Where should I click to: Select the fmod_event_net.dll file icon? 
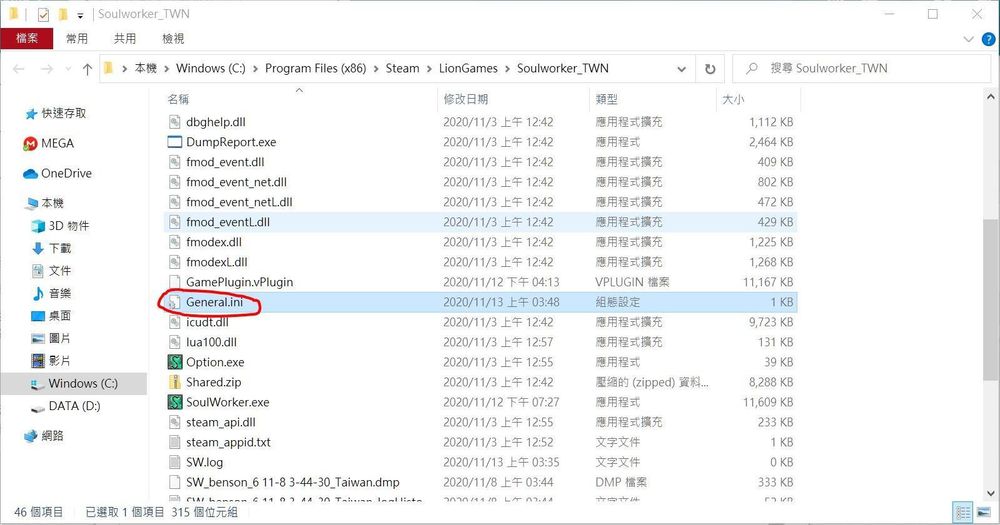[x=174, y=182]
